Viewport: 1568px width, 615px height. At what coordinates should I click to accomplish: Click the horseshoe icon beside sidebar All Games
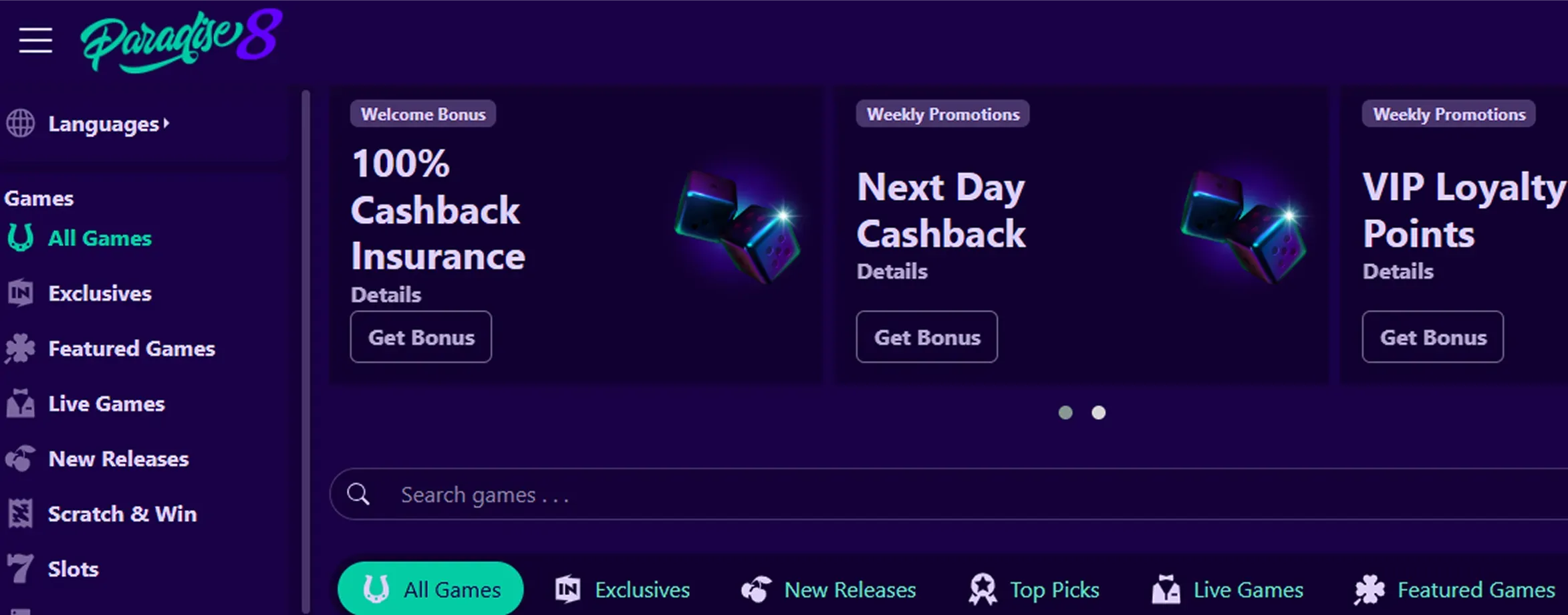tap(20, 238)
